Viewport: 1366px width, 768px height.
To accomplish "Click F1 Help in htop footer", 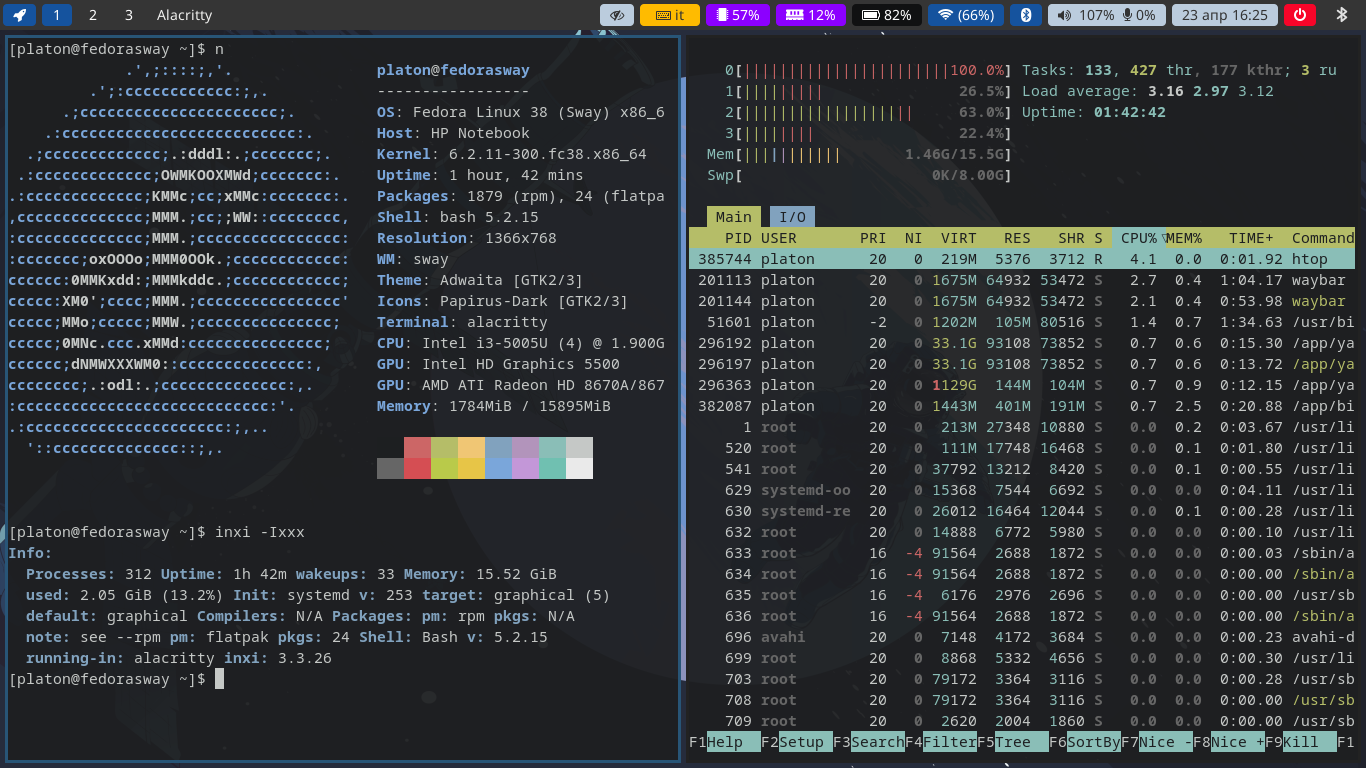I will tap(725, 742).
